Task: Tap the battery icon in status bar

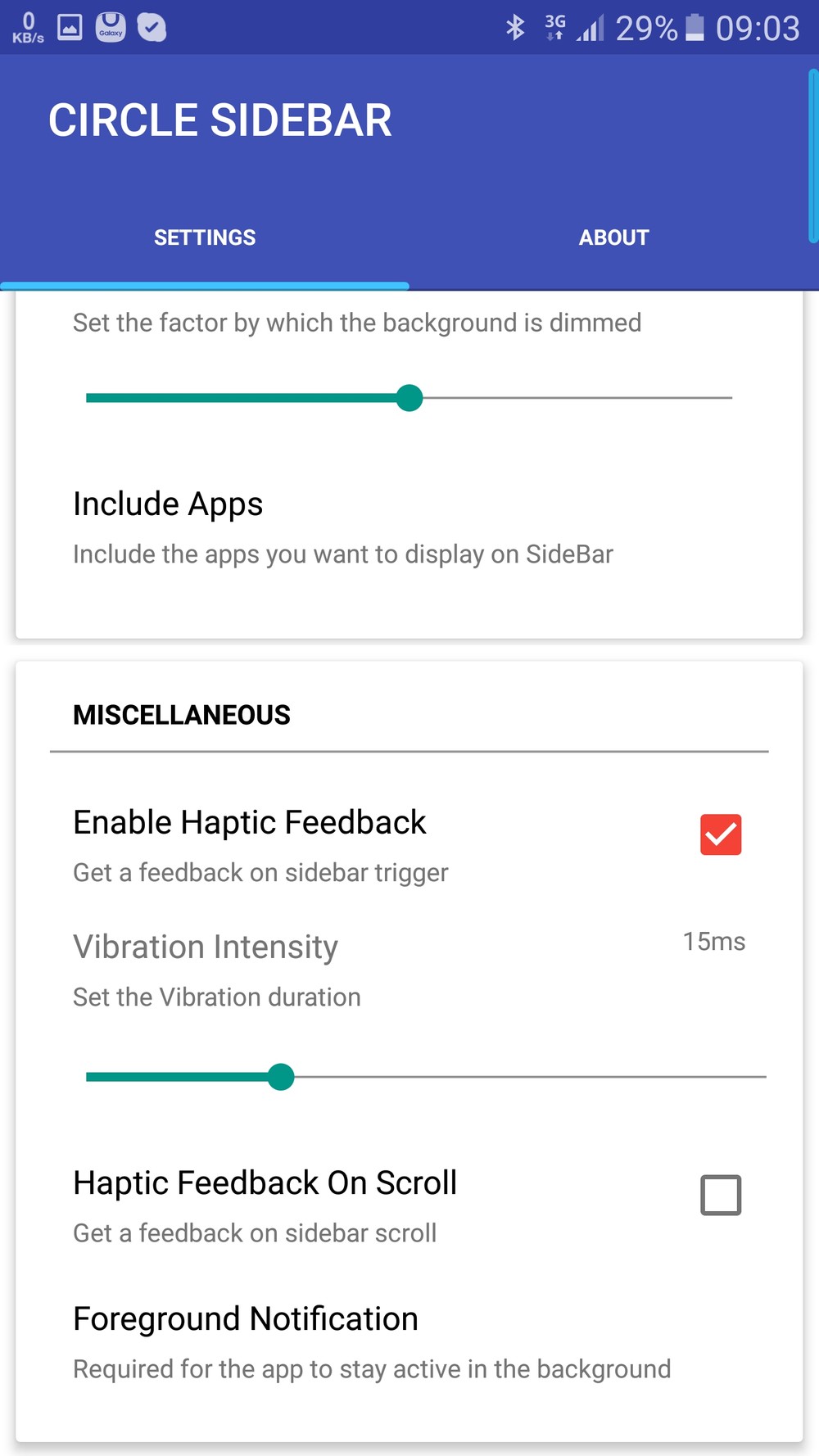Action: pyautogui.click(x=695, y=27)
